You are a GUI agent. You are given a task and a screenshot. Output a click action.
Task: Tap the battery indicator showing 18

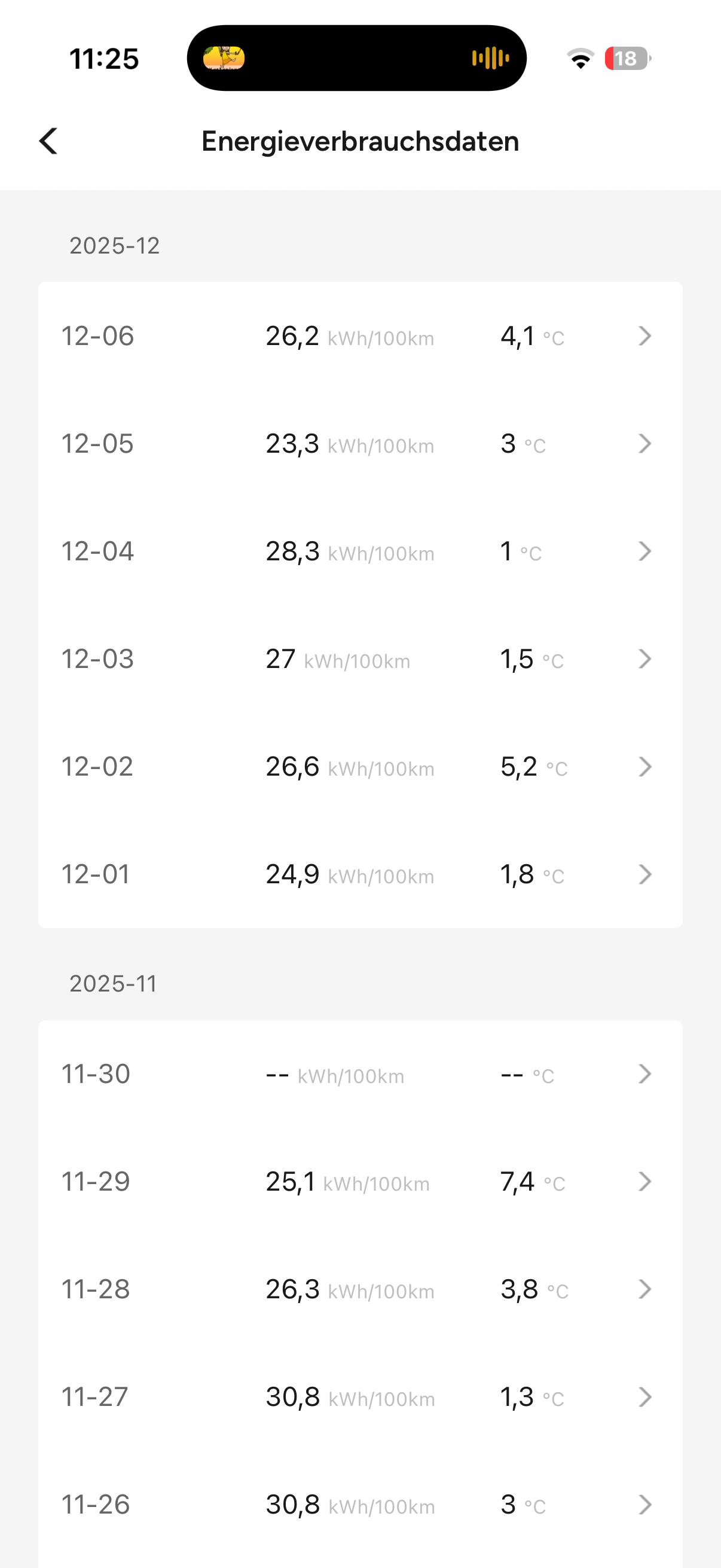[627, 59]
